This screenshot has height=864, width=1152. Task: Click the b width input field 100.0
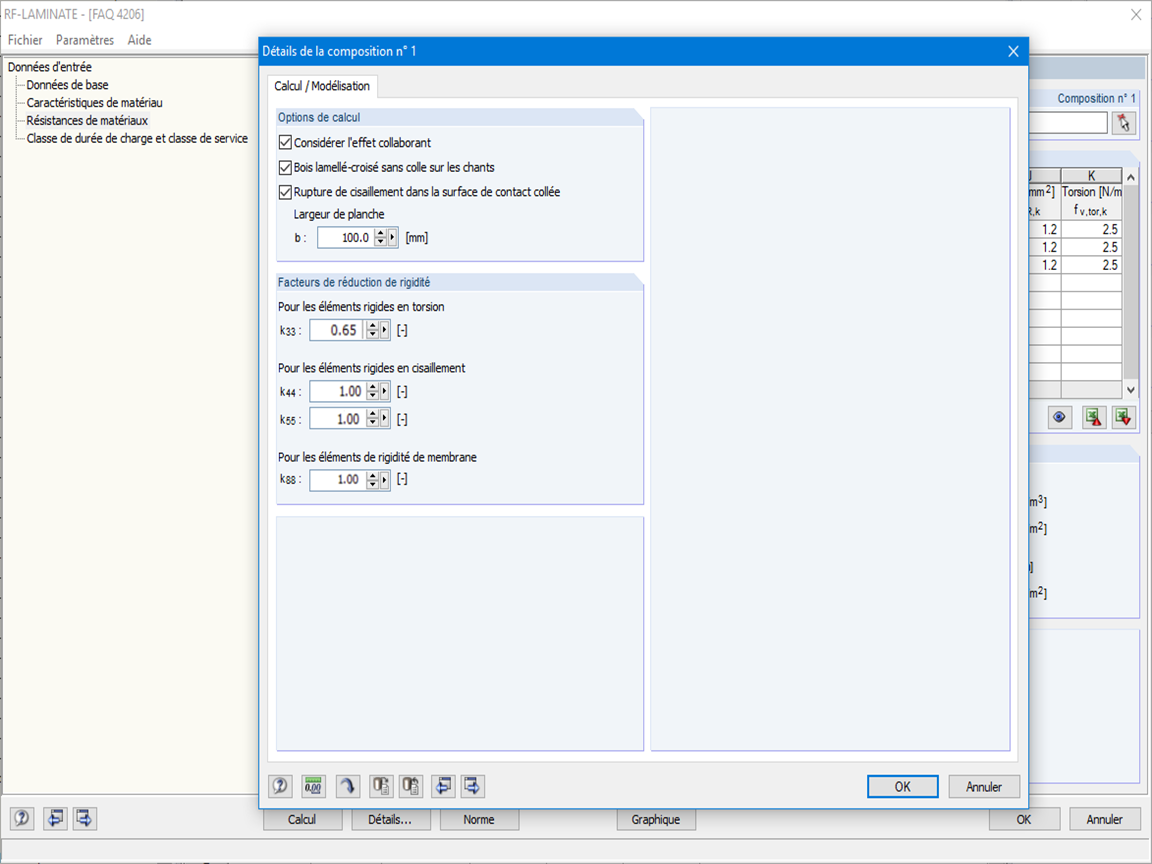tap(345, 237)
